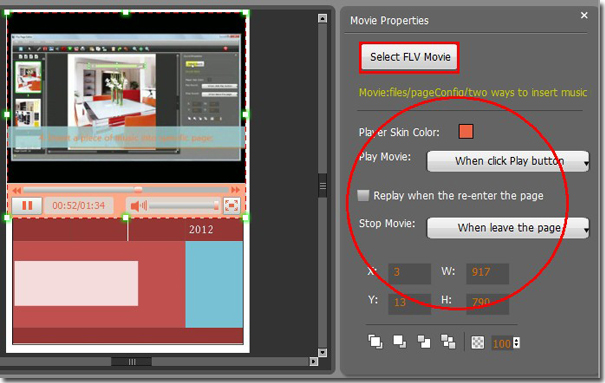605x383 pixels.
Task: Click the bring to front layer icon
Action: point(375,341)
